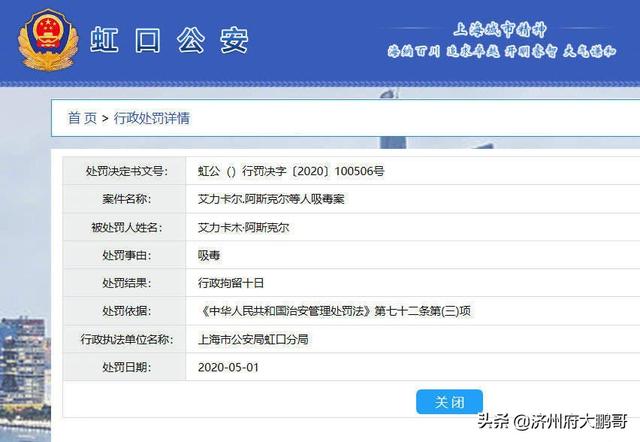
Task: Select legal basis 《中华人民共和国治安管理处罚法》 text
Action: [286, 311]
